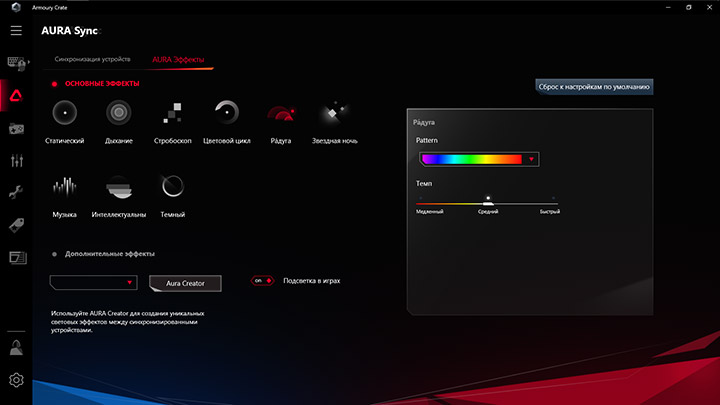This screenshot has width=720, height=405.
Task: Switch to the AURA Эффекты tab
Action: pyautogui.click(x=178, y=60)
